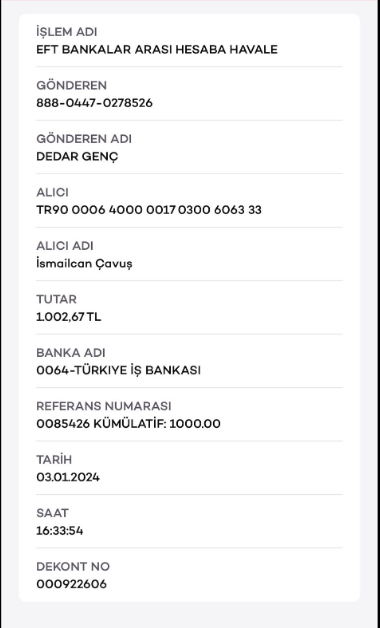Screen dimensions: 380x628
Task: Select the transaction name EFT BANKALAR ARASI HESABA HAVALE
Action: pos(157,50)
